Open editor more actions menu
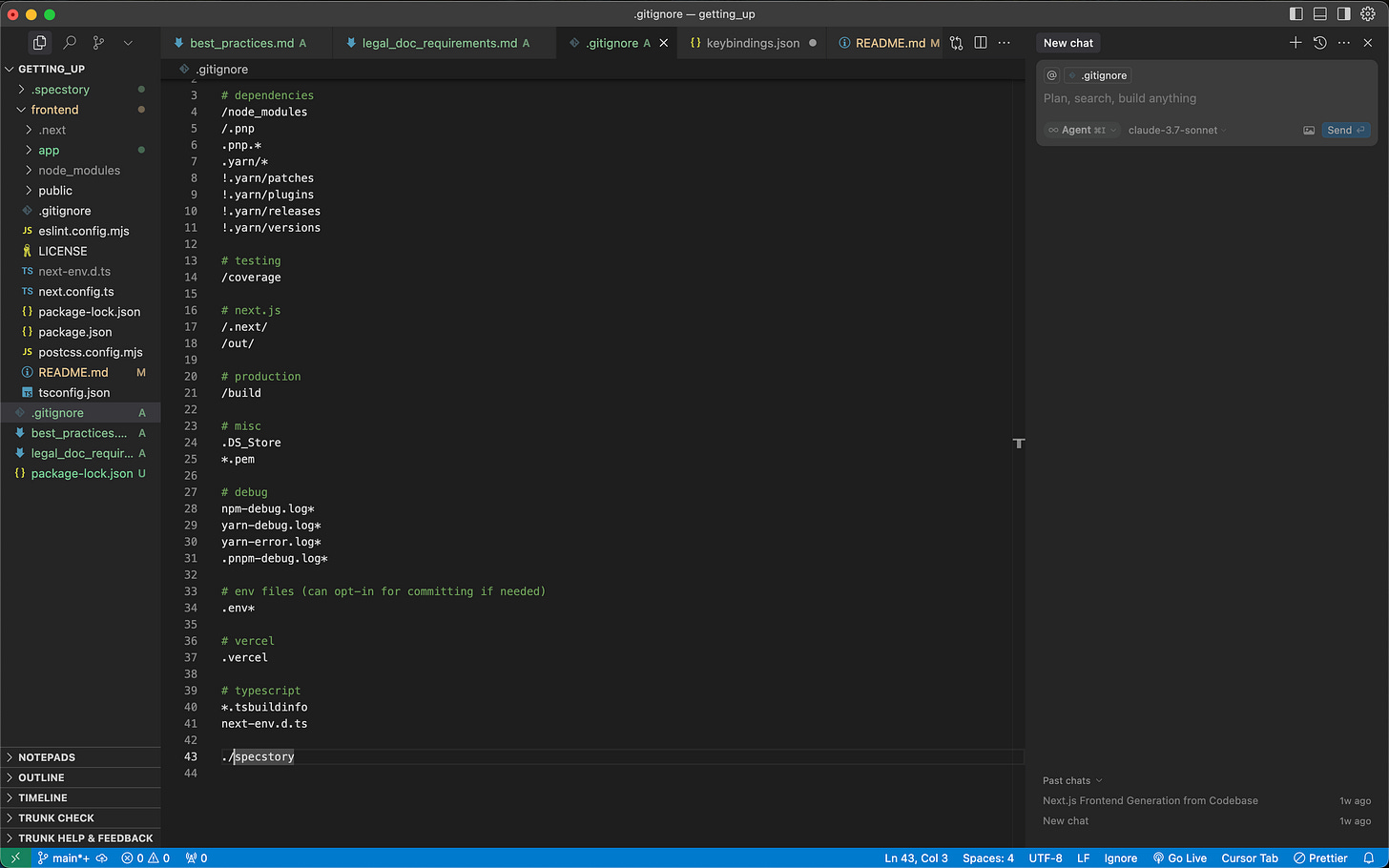1389x868 pixels. 1004,43
